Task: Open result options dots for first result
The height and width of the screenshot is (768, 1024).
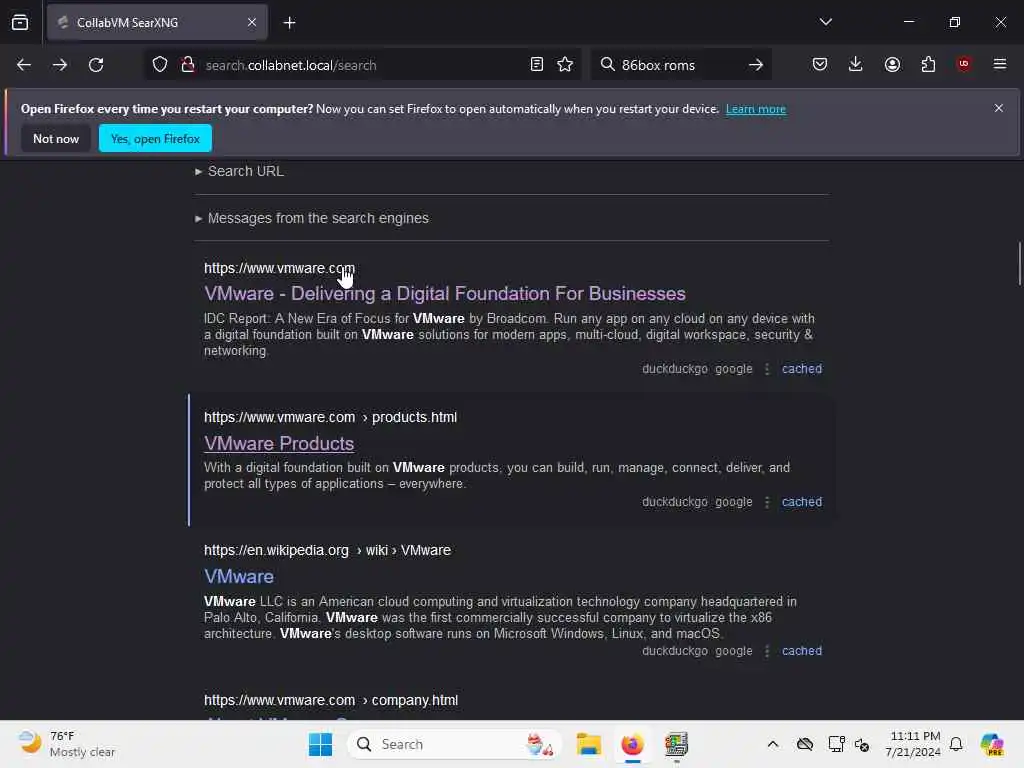Action: pyautogui.click(x=767, y=369)
